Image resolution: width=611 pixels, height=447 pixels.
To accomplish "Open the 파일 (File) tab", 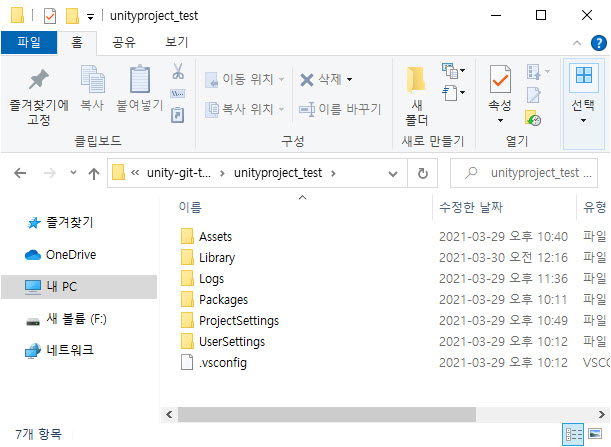I will (29, 42).
